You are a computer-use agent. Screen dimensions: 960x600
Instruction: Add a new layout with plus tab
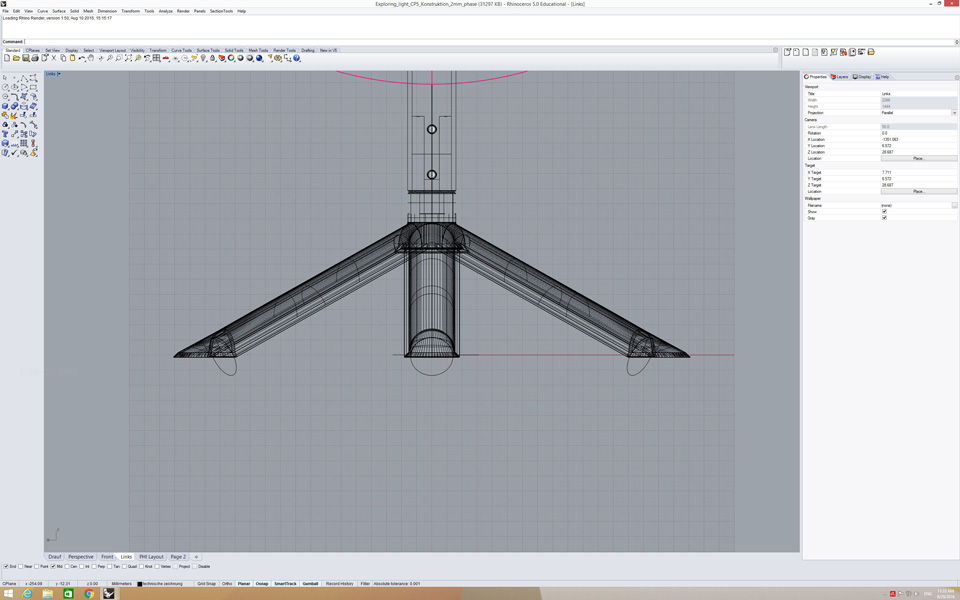tap(196, 557)
